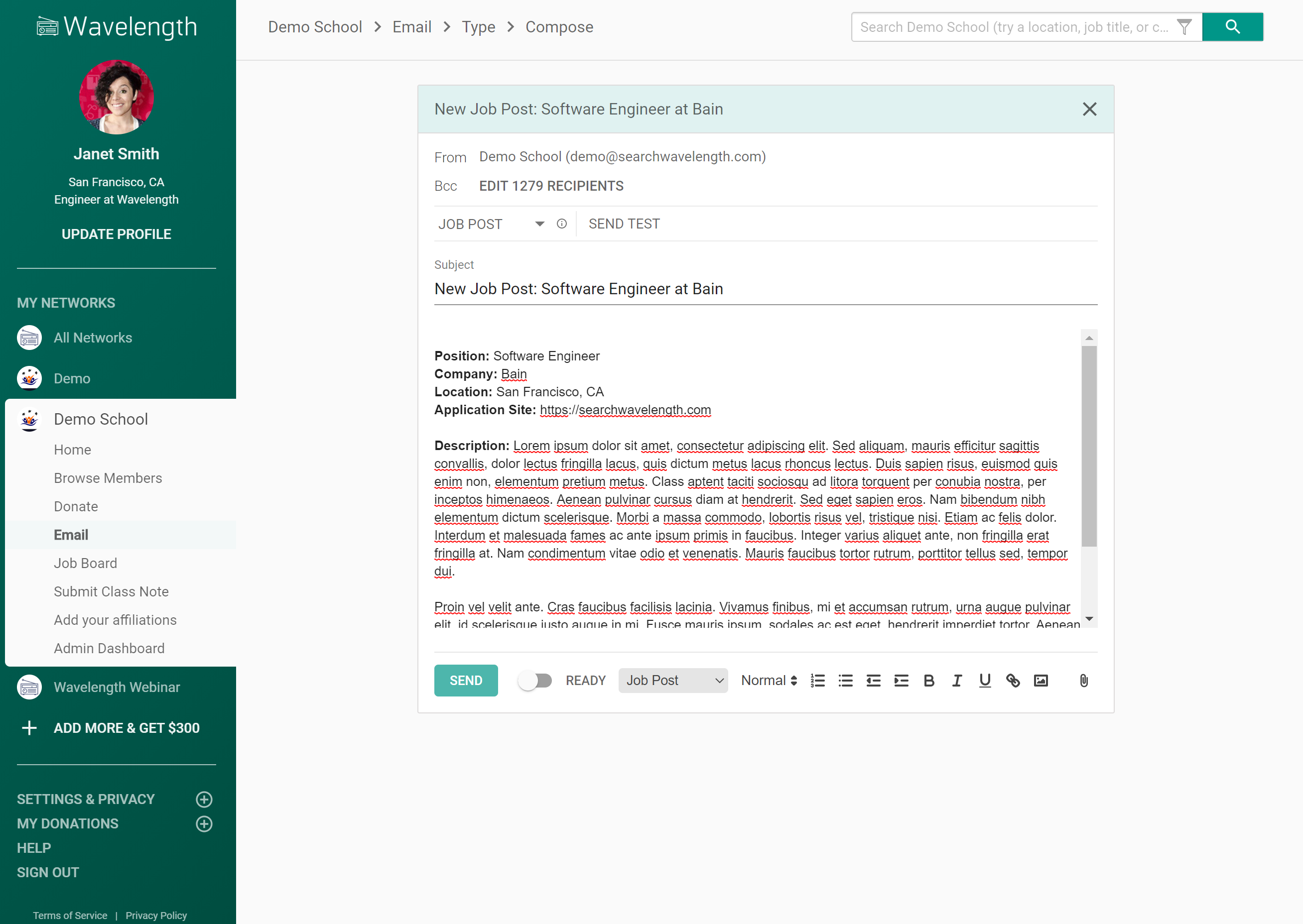The width and height of the screenshot is (1303, 924).
Task: Expand the My Donations section
Action: point(204,823)
